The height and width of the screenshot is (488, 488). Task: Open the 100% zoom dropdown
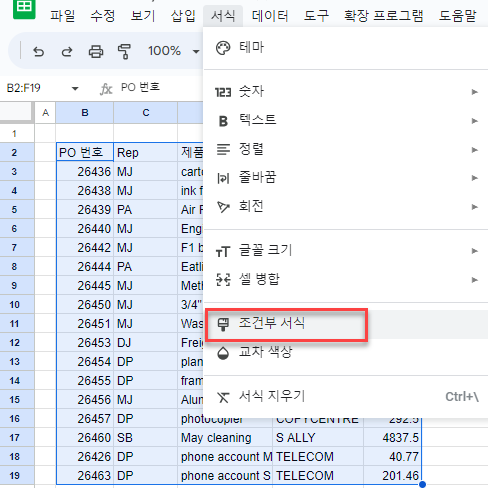tap(173, 51)
